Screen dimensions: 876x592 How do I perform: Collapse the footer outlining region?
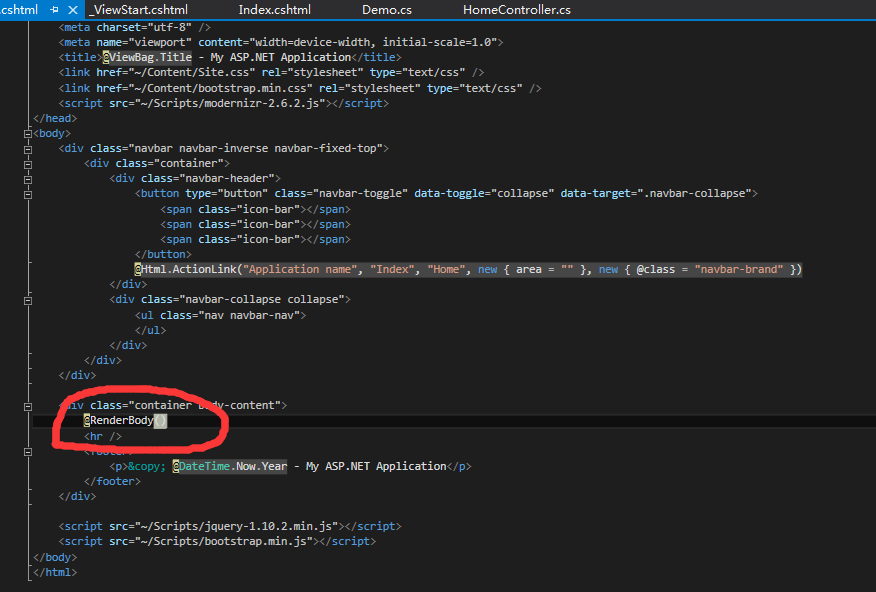click(28, 452)
